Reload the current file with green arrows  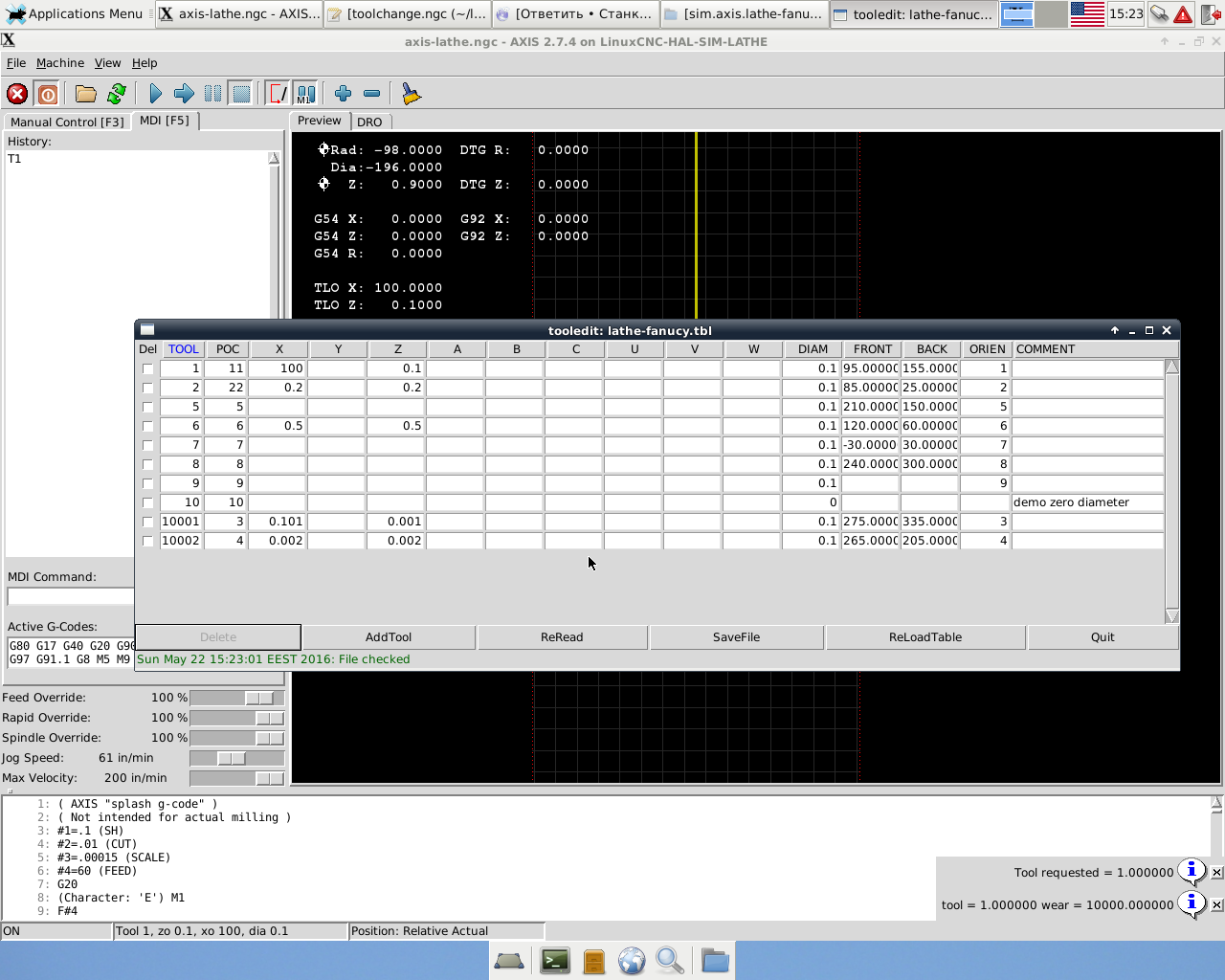tap(117, 94)
